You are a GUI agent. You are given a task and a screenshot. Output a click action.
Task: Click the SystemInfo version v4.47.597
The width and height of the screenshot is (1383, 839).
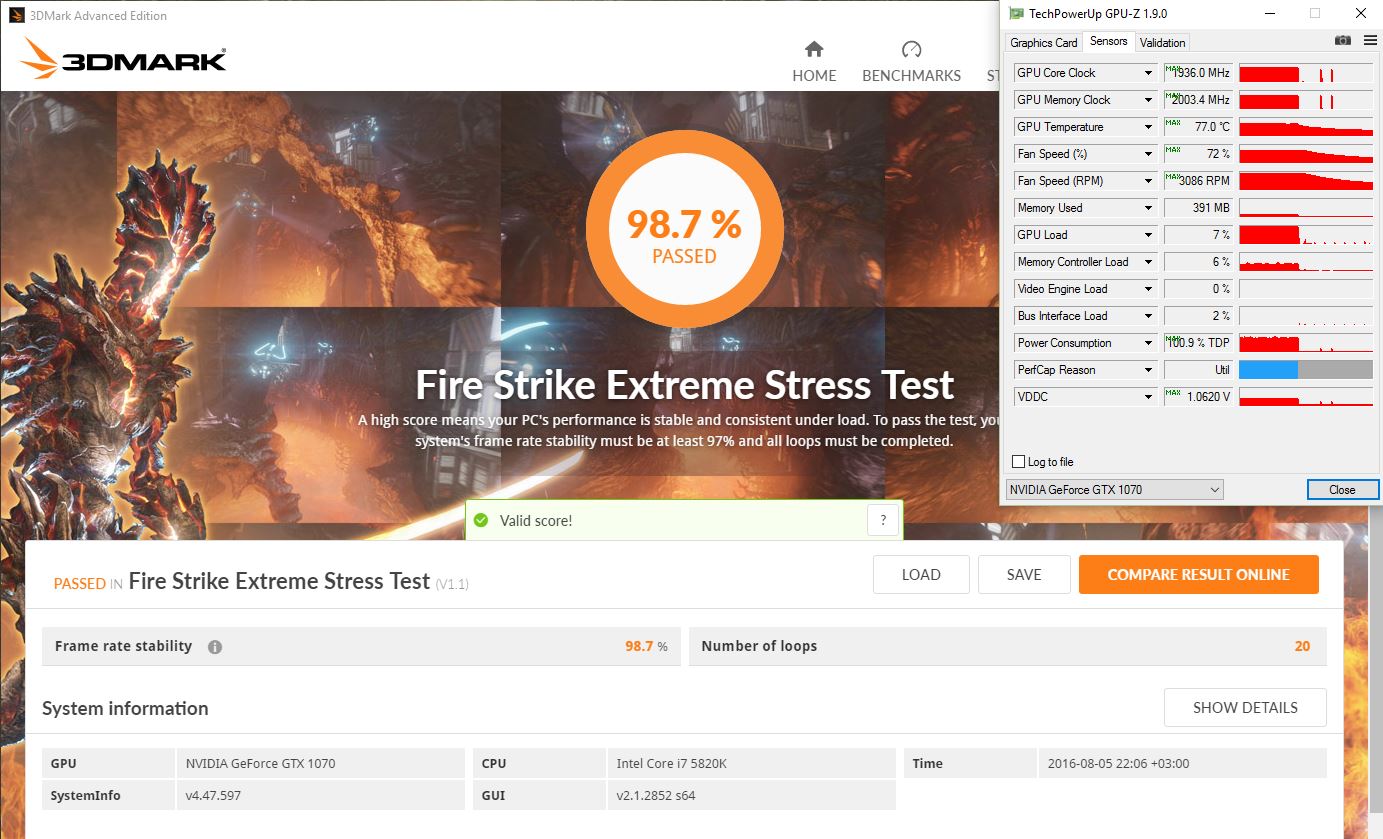(x=213, y=796)
